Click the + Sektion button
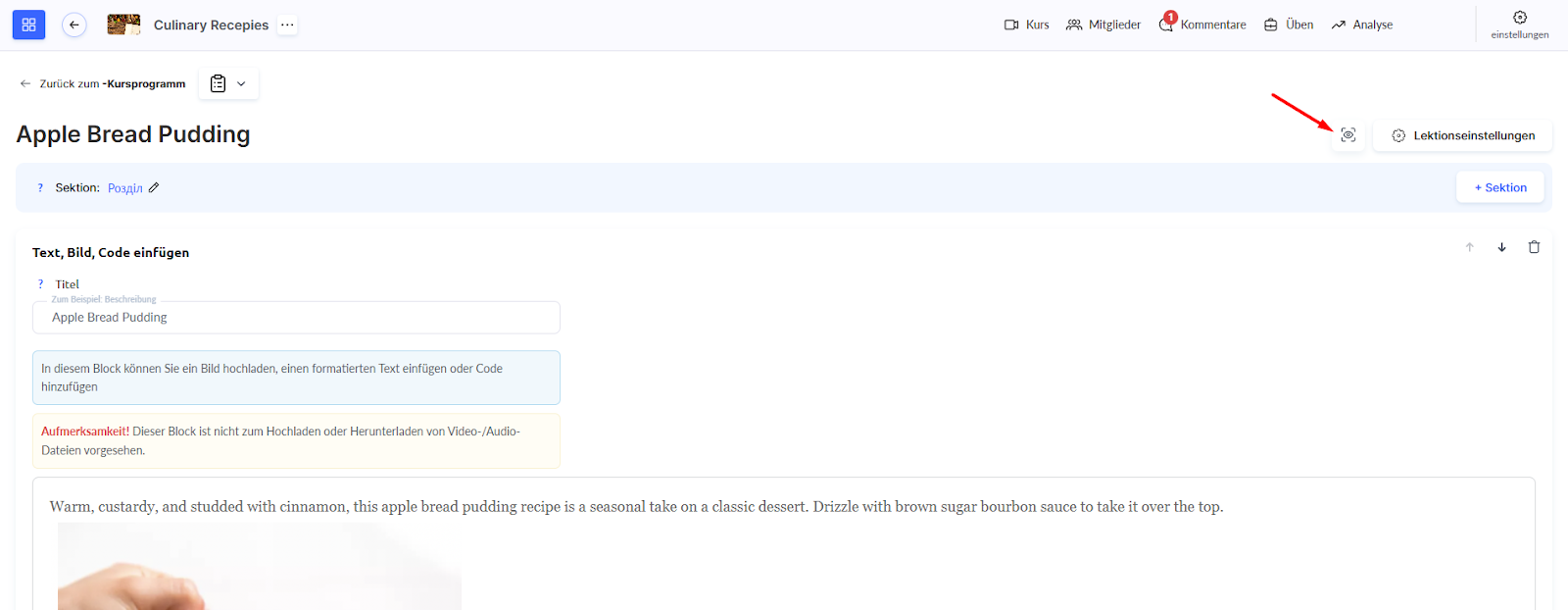 click(1499, 187)
